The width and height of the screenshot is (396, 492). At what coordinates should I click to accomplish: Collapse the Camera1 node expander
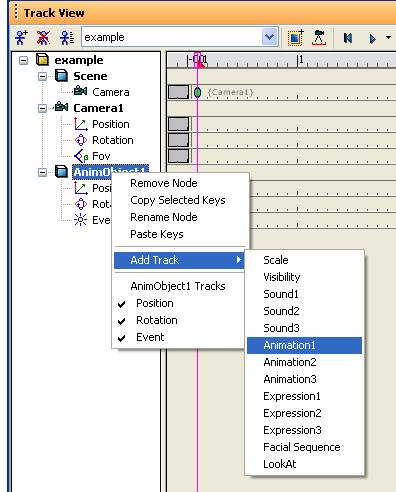tap(42, 108)
